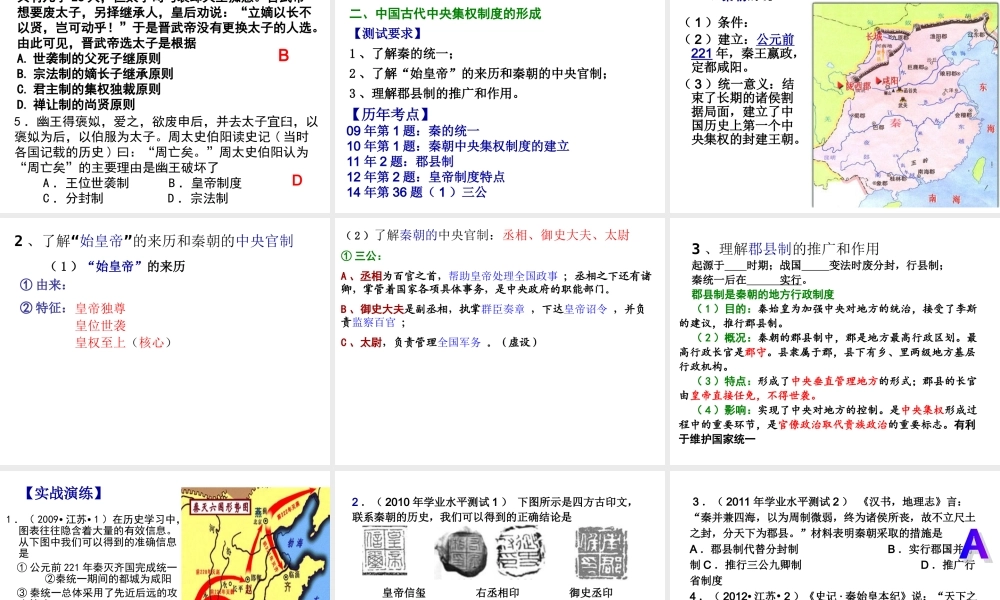This screenshot has height=600, width=1000.
Task: Select the red text 皇位世袭
Action: [100, 326]
